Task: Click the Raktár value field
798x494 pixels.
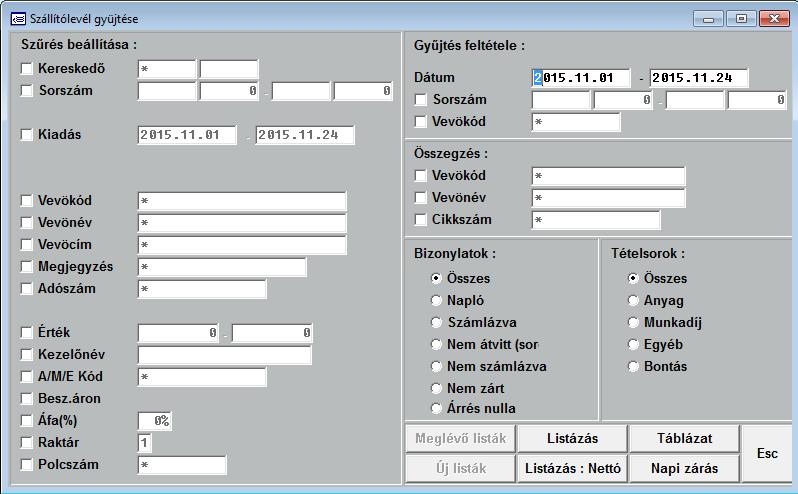Action: (x=145, y=443)
